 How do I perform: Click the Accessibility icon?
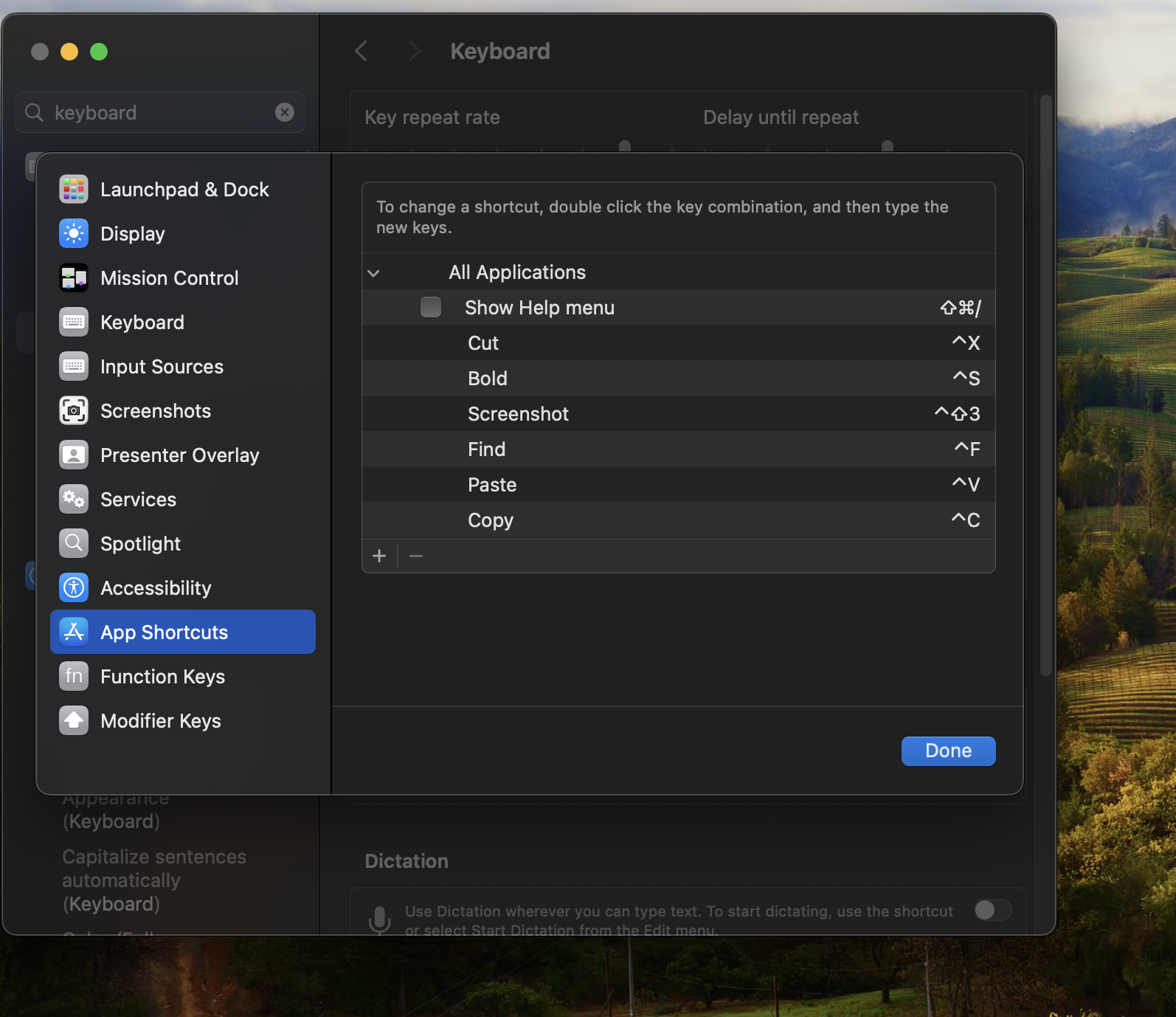click(74, 587)
